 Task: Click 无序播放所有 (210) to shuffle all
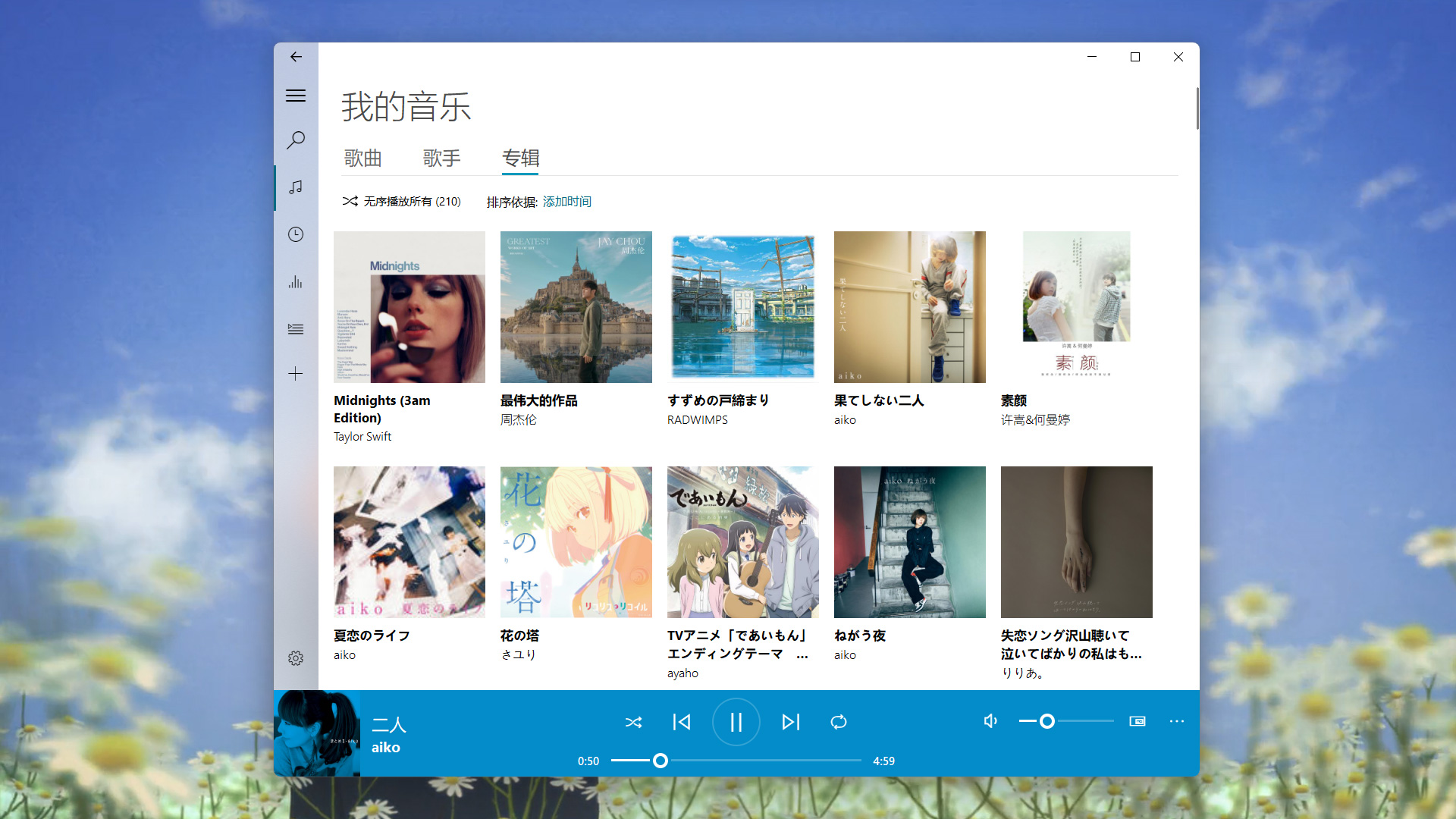coord(401,201)
